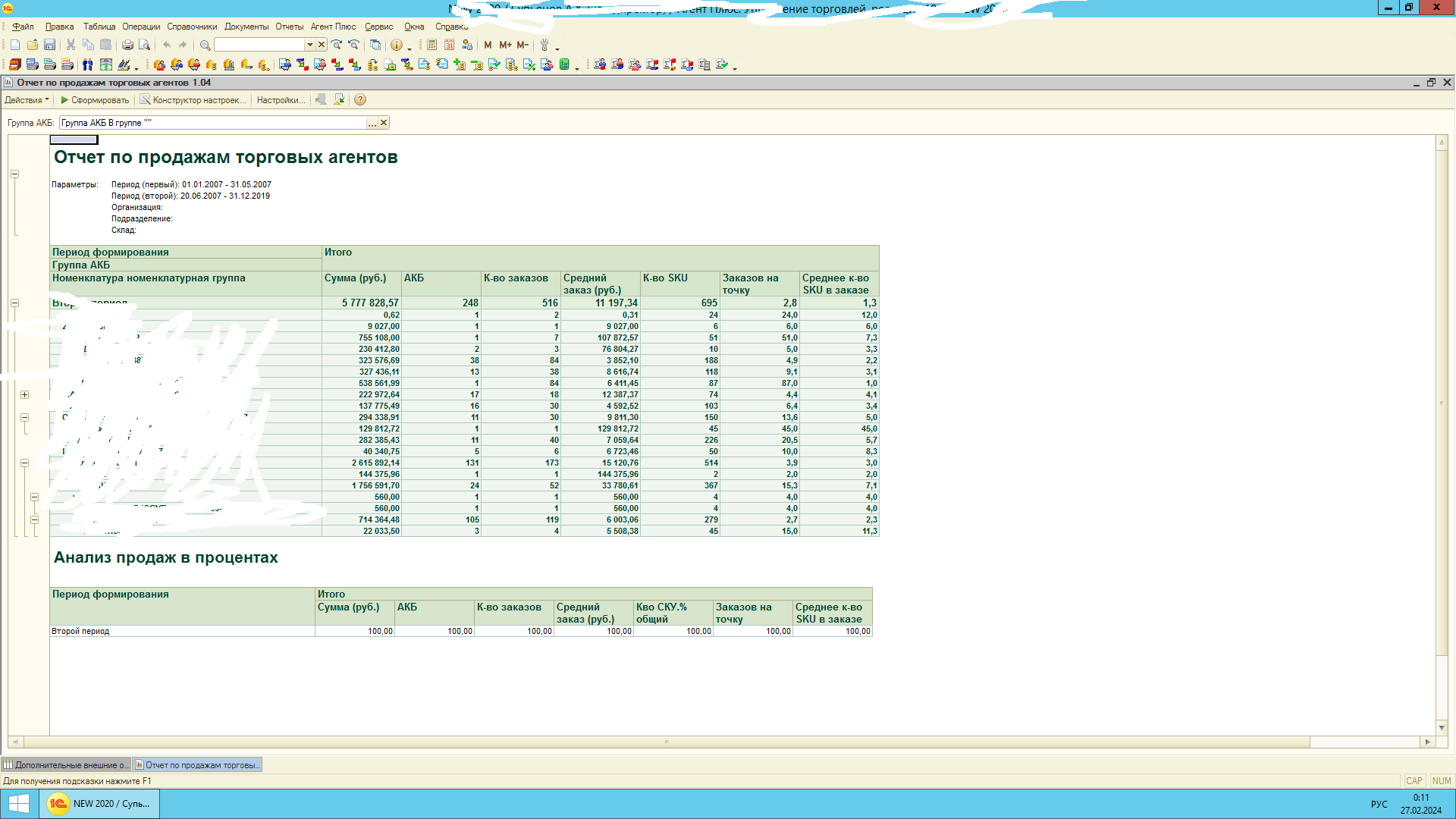
Task: Collapse the Второй период group minus toggle
Action: 14,303
